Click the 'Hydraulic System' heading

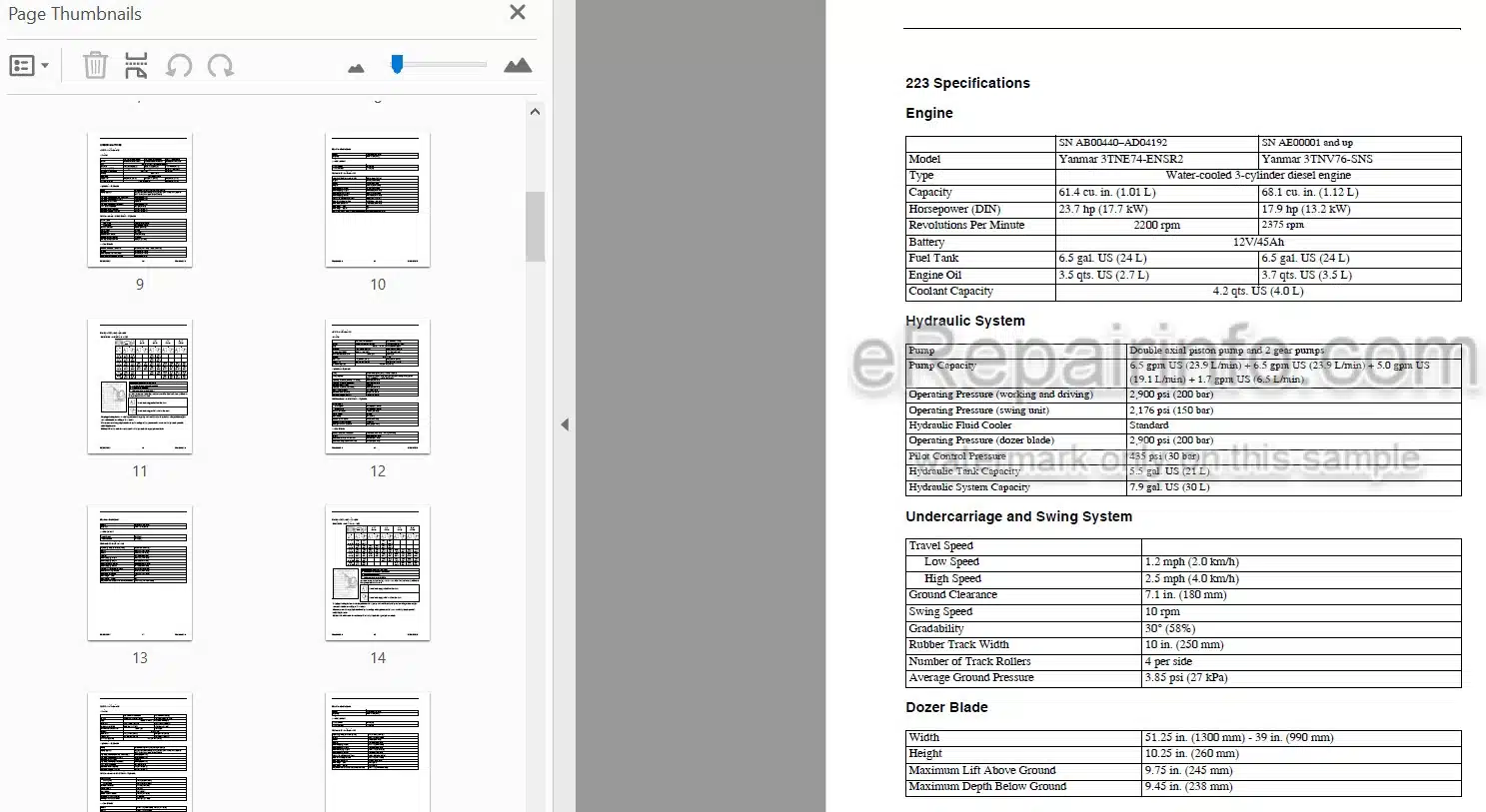click(x=965, y=321)
